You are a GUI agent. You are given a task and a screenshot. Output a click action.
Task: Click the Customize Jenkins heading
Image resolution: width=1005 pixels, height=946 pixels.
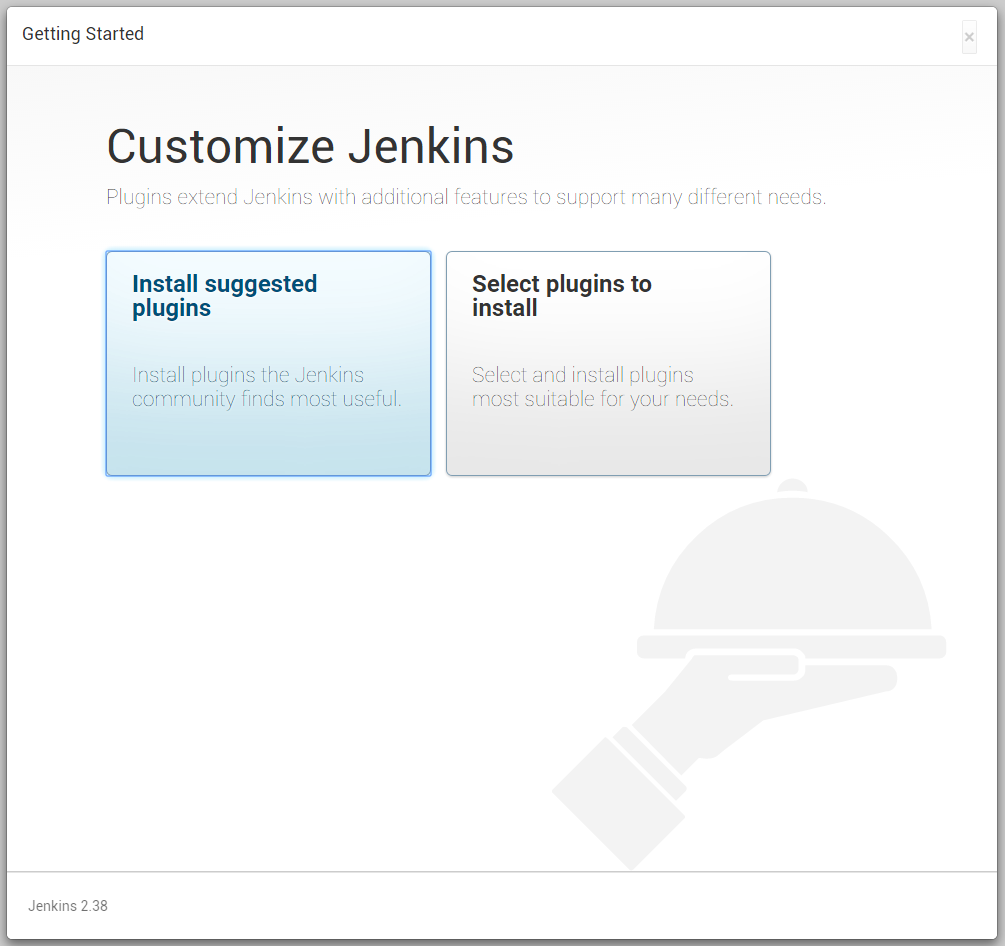(x=310, y=146)
